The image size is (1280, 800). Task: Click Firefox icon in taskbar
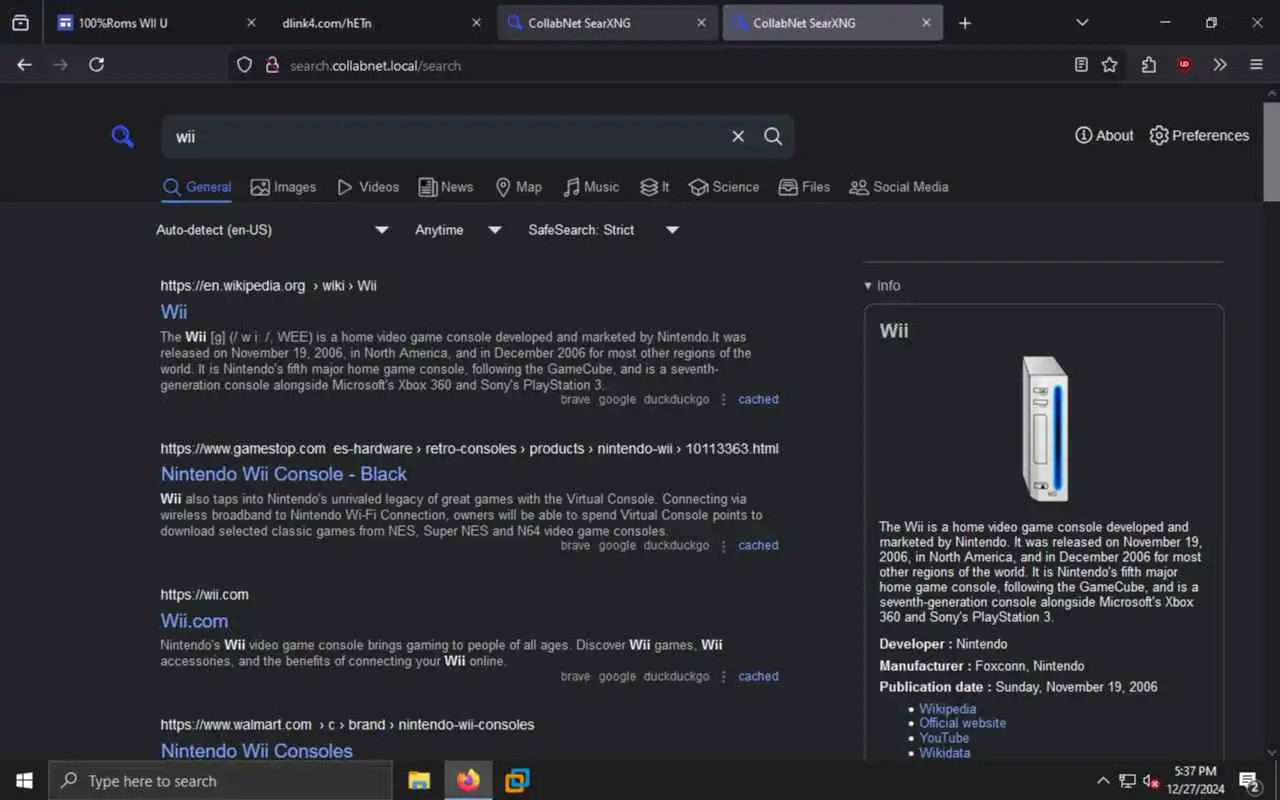[x=468, y=781]
